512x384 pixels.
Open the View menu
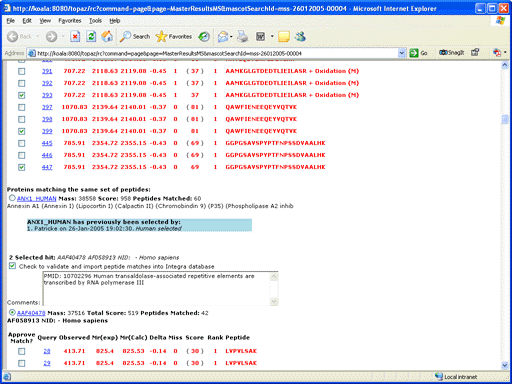pos(45,21)
